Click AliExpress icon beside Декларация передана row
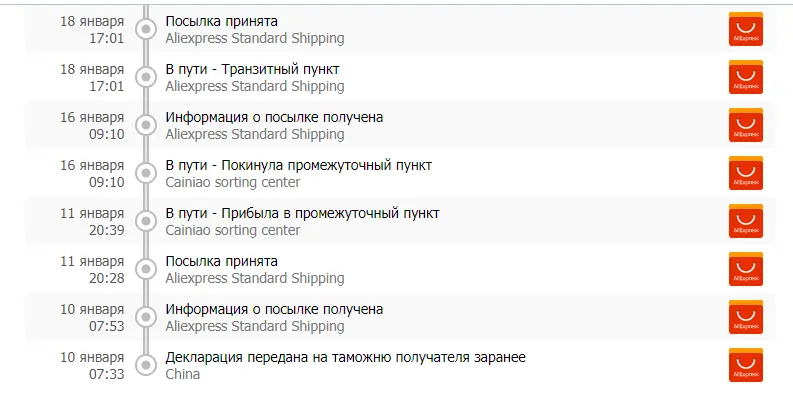 pos(745,366)
